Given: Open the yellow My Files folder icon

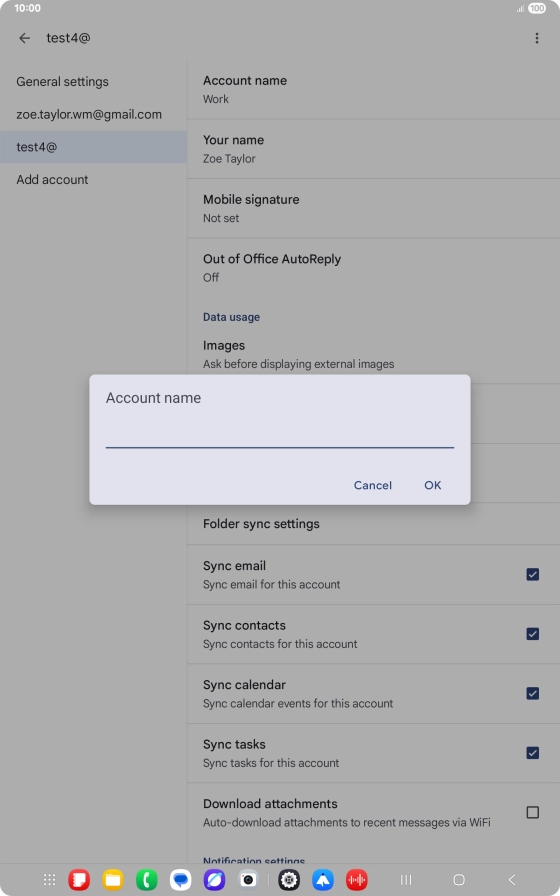Looking at the screenshot, I should pos(113,879).
